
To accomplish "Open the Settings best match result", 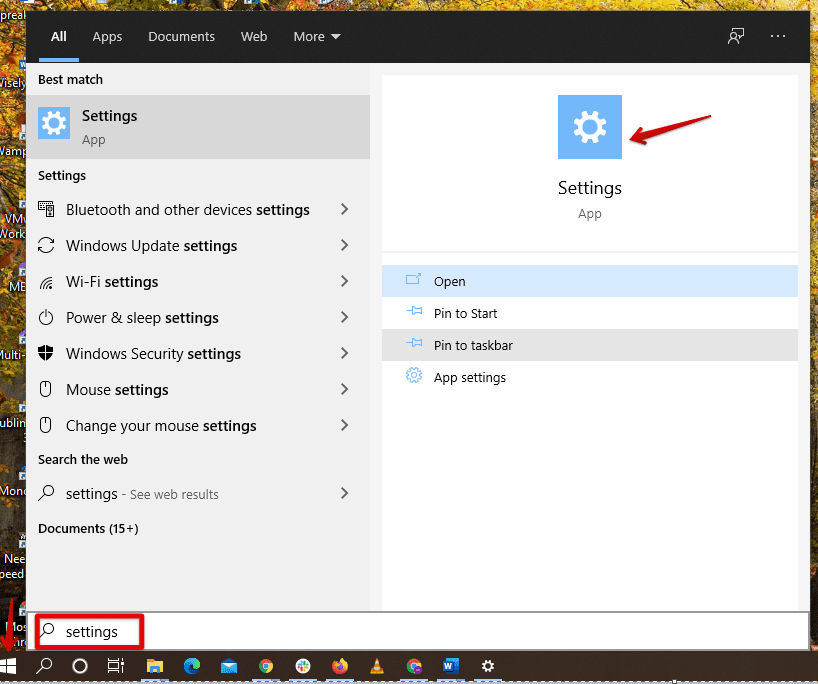I will [x=198, y=127].
